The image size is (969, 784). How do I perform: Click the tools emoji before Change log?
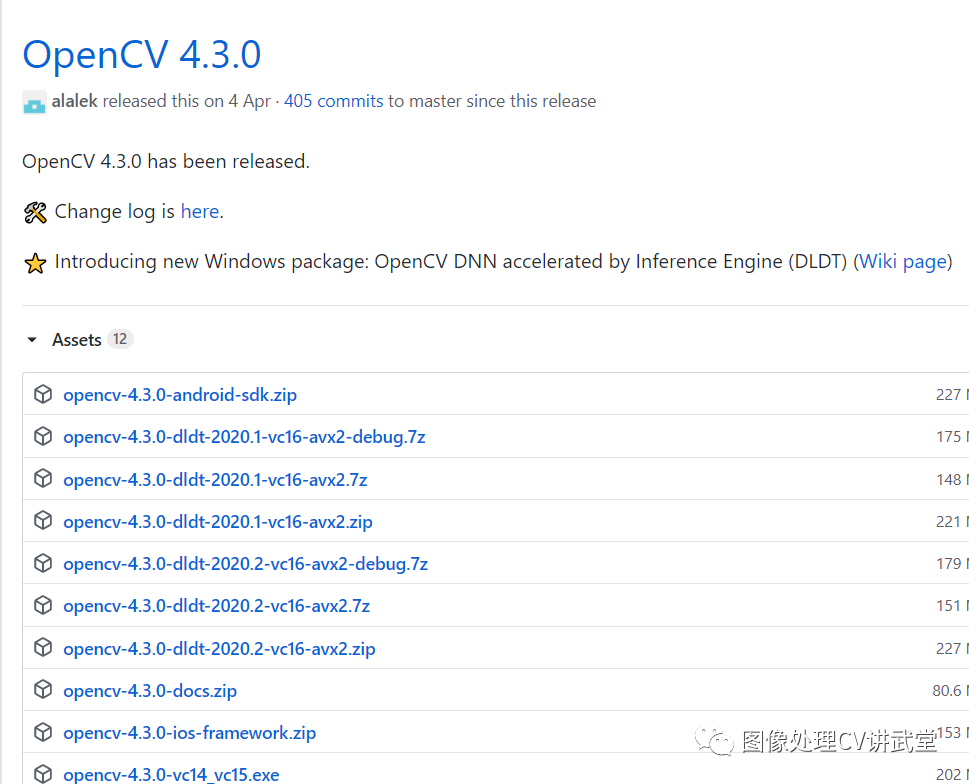[x=35, y=211]
